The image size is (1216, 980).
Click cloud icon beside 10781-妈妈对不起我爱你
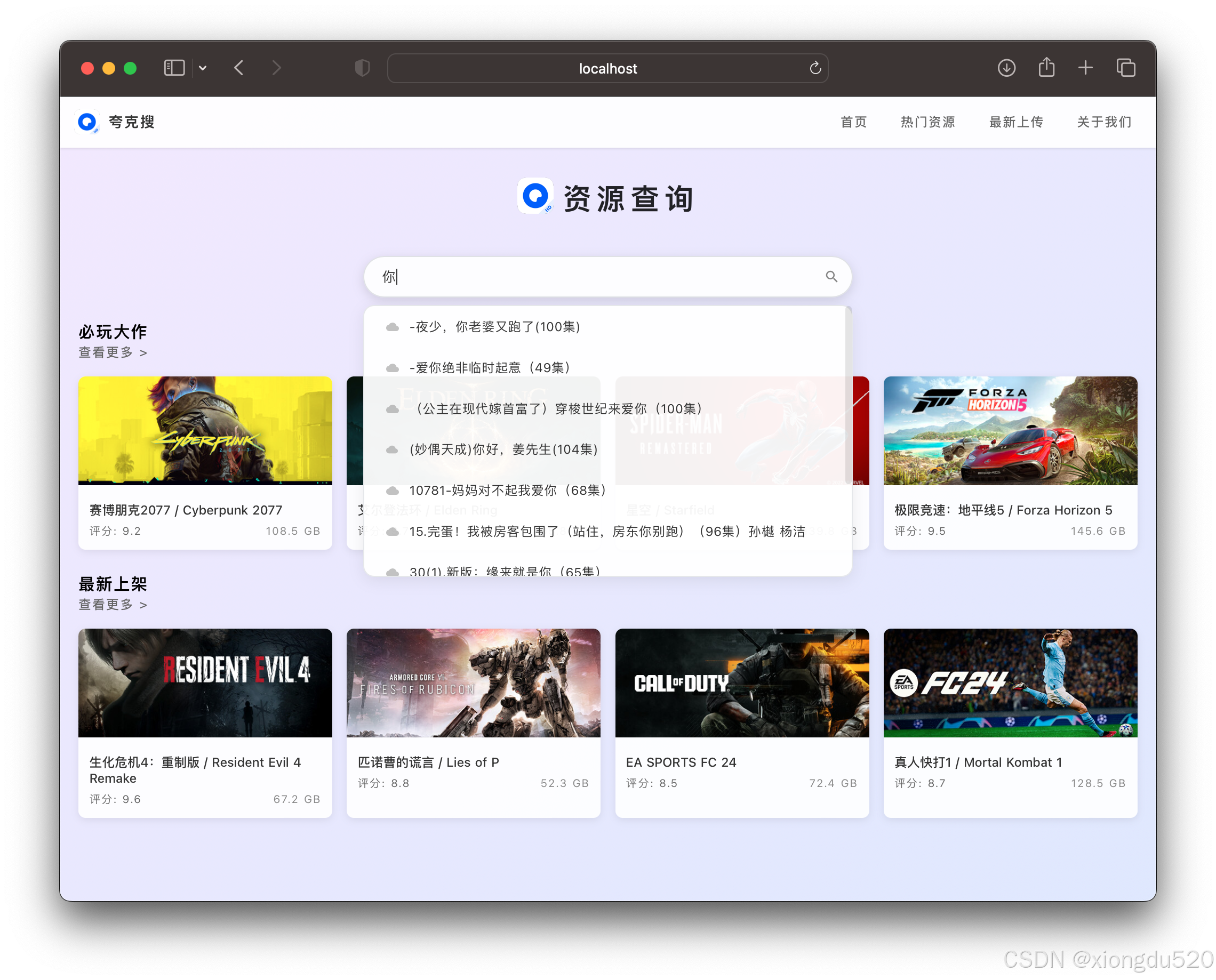(393, 491)
